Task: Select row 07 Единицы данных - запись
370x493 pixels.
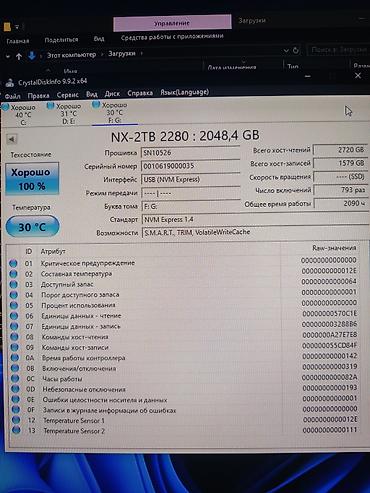Action: (183, 326)
